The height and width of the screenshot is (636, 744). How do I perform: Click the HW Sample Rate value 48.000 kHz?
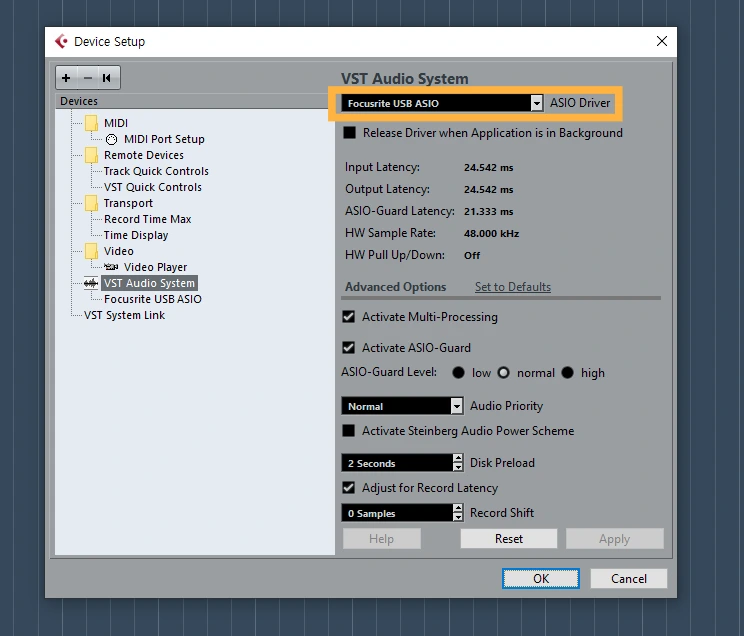pyautogui.click(x=491, y=234)
